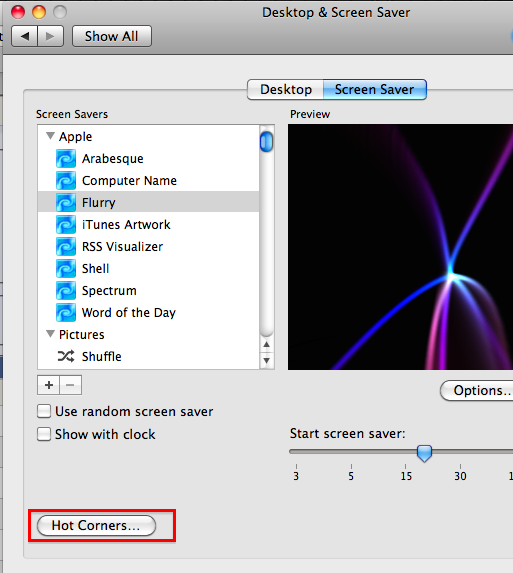513x573 pixels.
Task: Open Hot Corners settings
Action: (x=96, y=525)
